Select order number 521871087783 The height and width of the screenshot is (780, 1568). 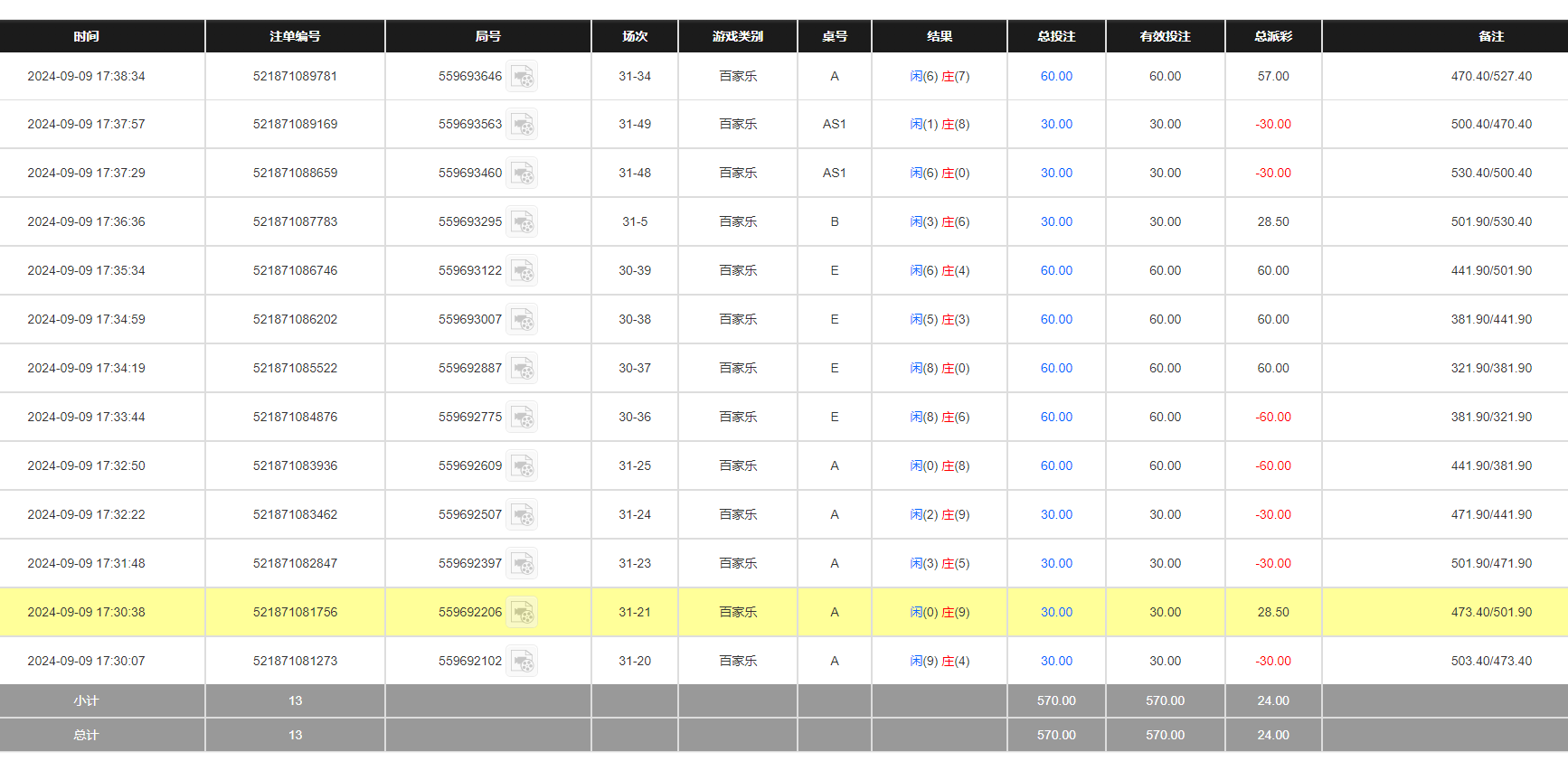pos(295,222)
